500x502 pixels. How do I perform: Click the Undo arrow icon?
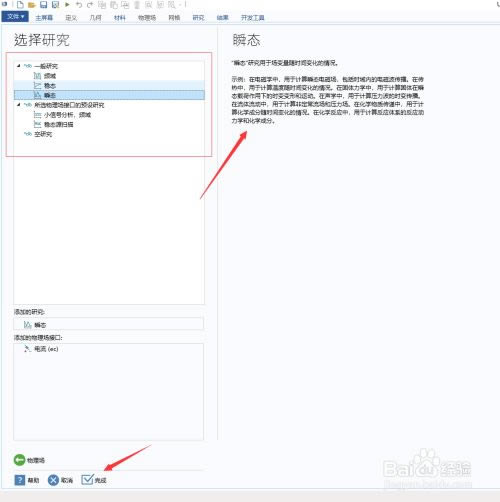pyautogui.click(x=79, y=5)
